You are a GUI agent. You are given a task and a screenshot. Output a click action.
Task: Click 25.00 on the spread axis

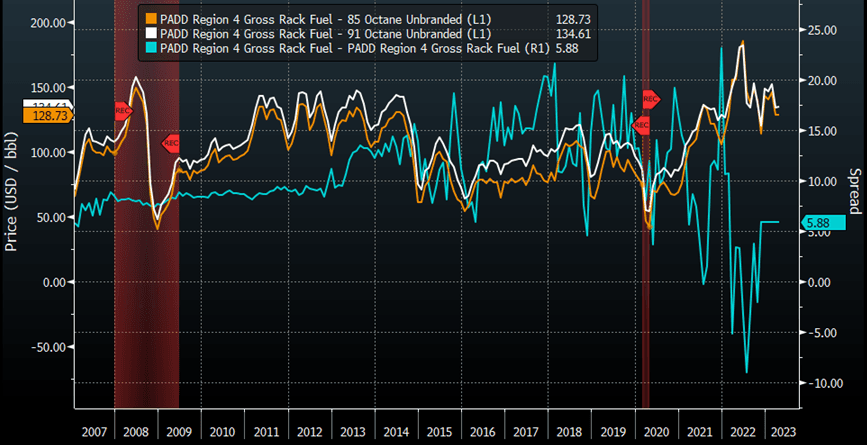click(x=822, y=30)
